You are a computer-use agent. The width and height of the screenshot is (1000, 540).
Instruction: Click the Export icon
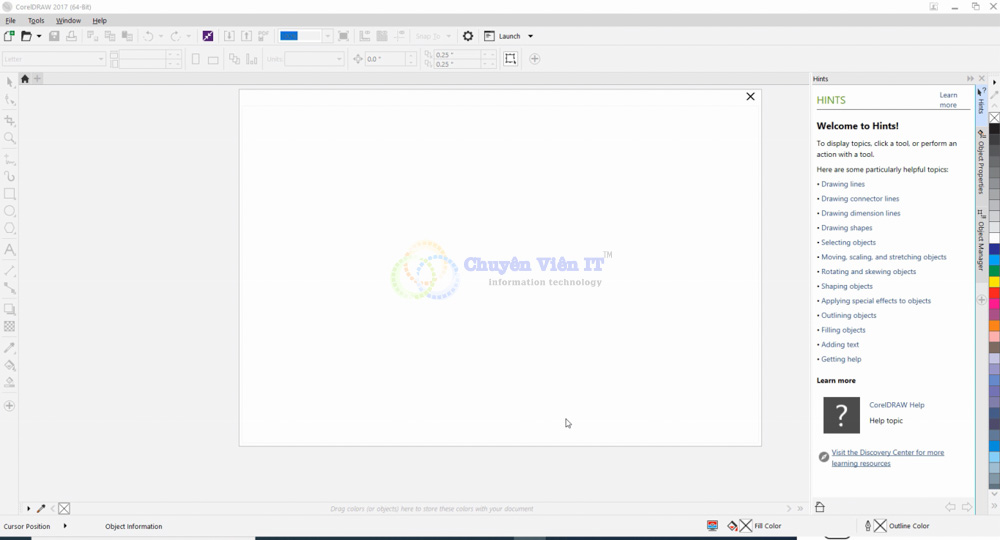pyautogui.click(x=246, y=36)
